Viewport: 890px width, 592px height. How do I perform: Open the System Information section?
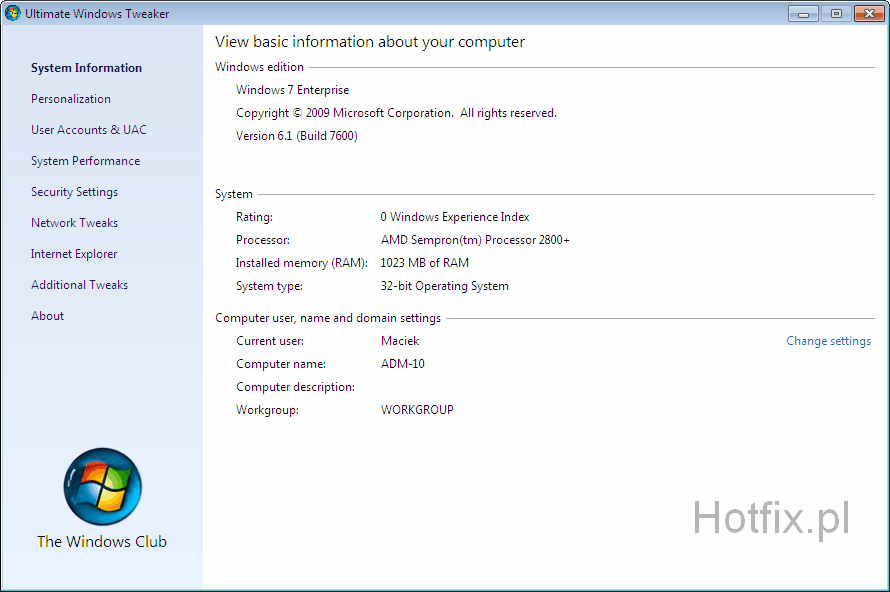coord(86,68)
